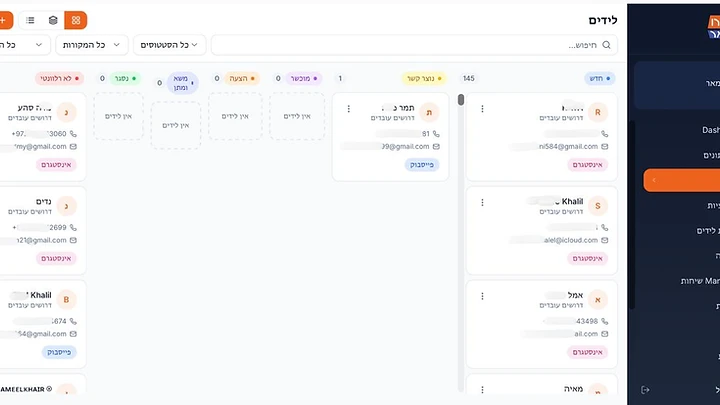Click the אינסטגרם tag on the R lead card
720x405 pixels.
point(588,165)
